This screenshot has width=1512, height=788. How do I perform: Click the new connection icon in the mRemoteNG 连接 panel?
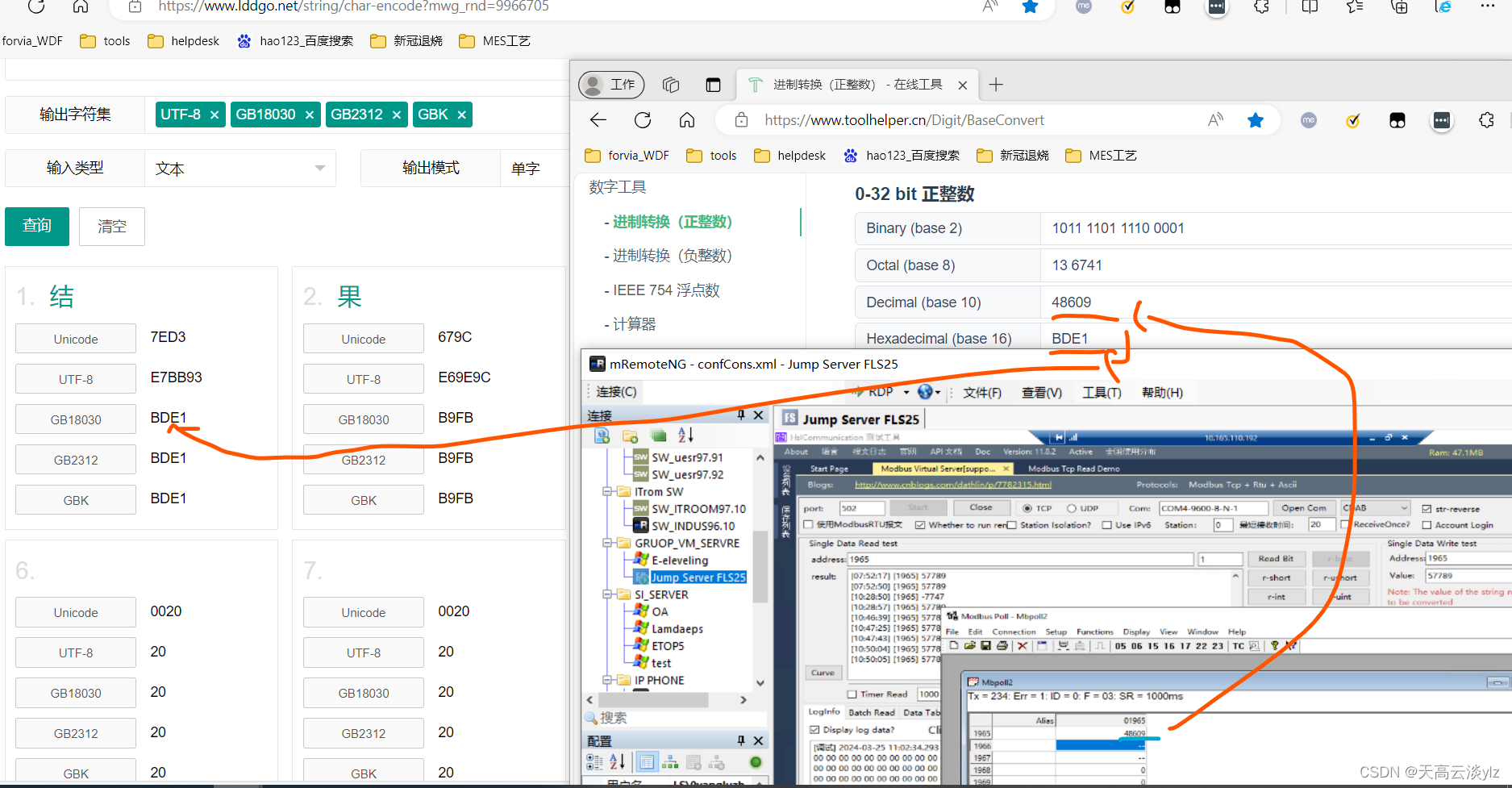click(x=602, y=436)
